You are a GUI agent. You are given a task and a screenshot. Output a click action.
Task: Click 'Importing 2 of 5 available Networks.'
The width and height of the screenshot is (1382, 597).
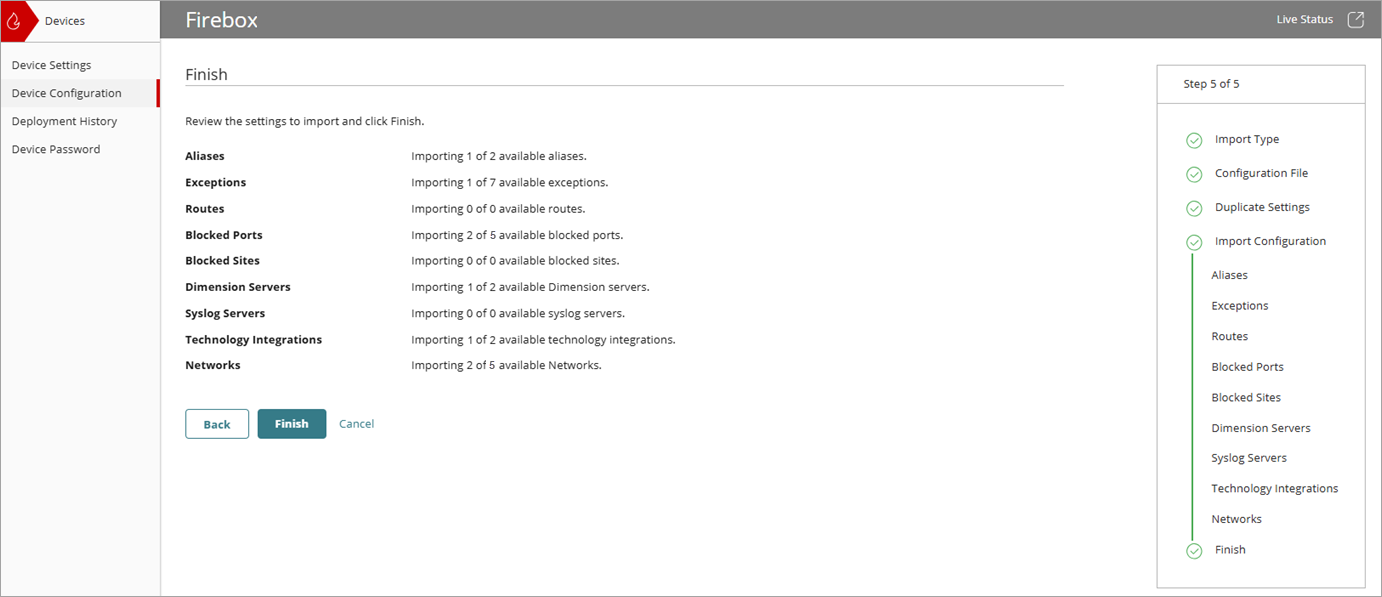[506, 366]
